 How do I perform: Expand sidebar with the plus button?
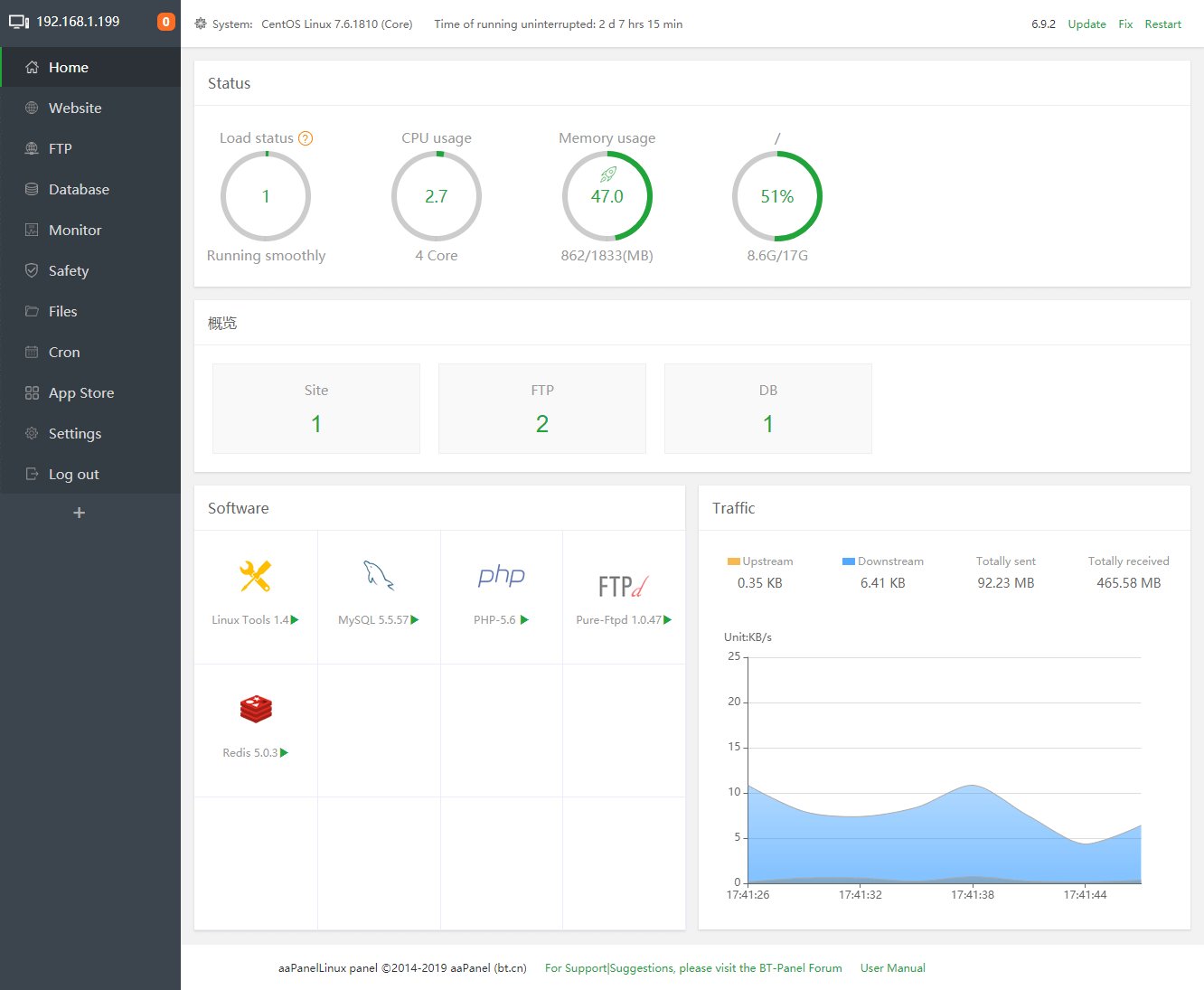pyautogui.click(x=79, y=513)
